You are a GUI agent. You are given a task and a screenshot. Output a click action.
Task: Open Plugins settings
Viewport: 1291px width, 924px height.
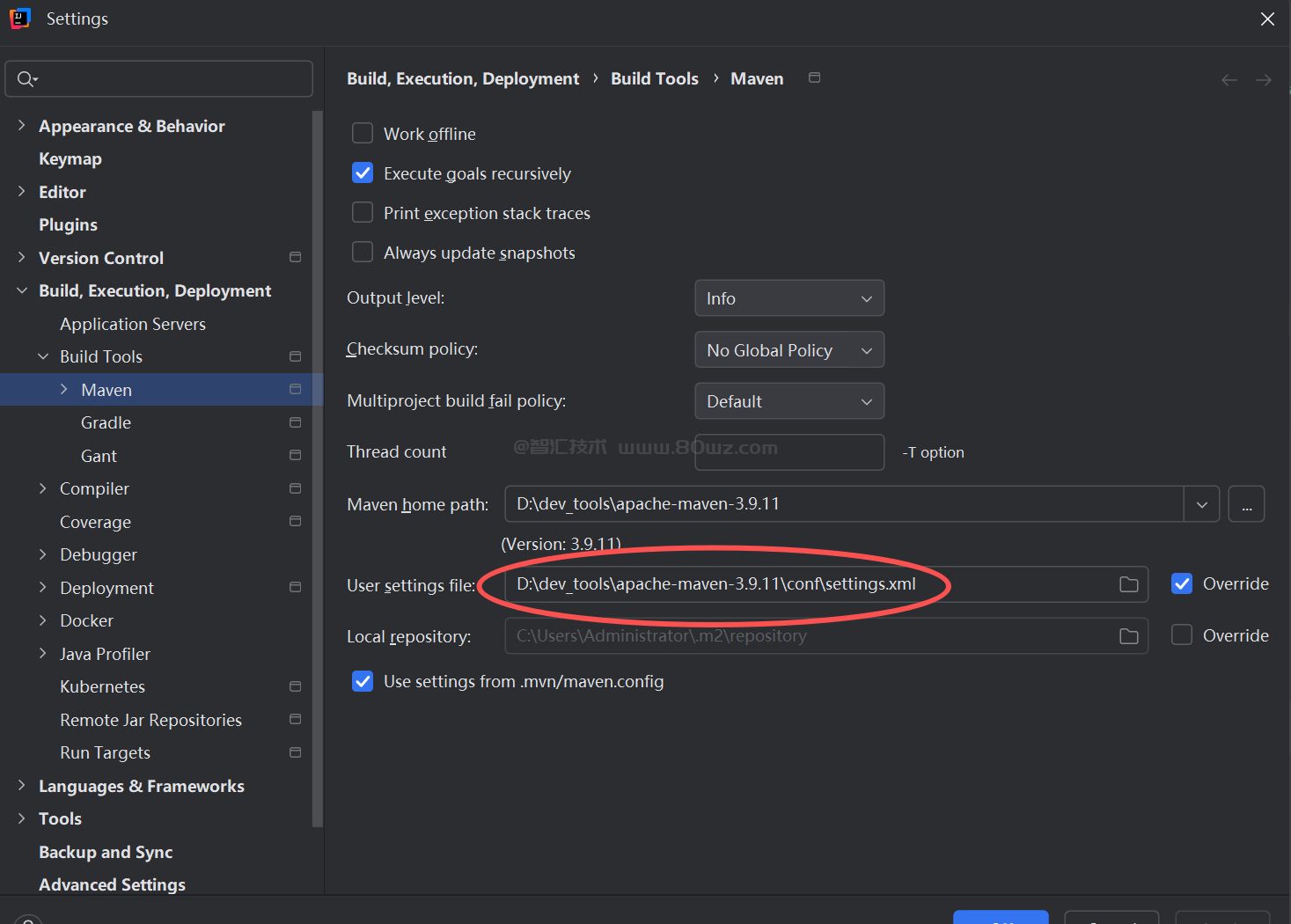(68, 225)
